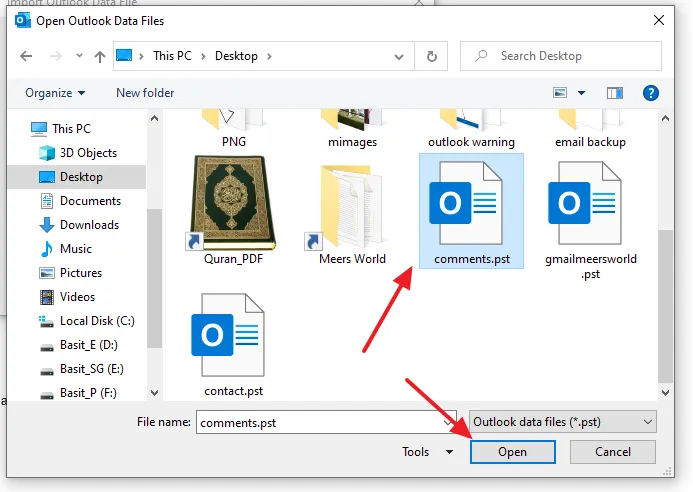This screenshot has width=693, height=492.
Task: Expand the chevron before This PC breadcrumb
Action: click(x=141, y=56)
